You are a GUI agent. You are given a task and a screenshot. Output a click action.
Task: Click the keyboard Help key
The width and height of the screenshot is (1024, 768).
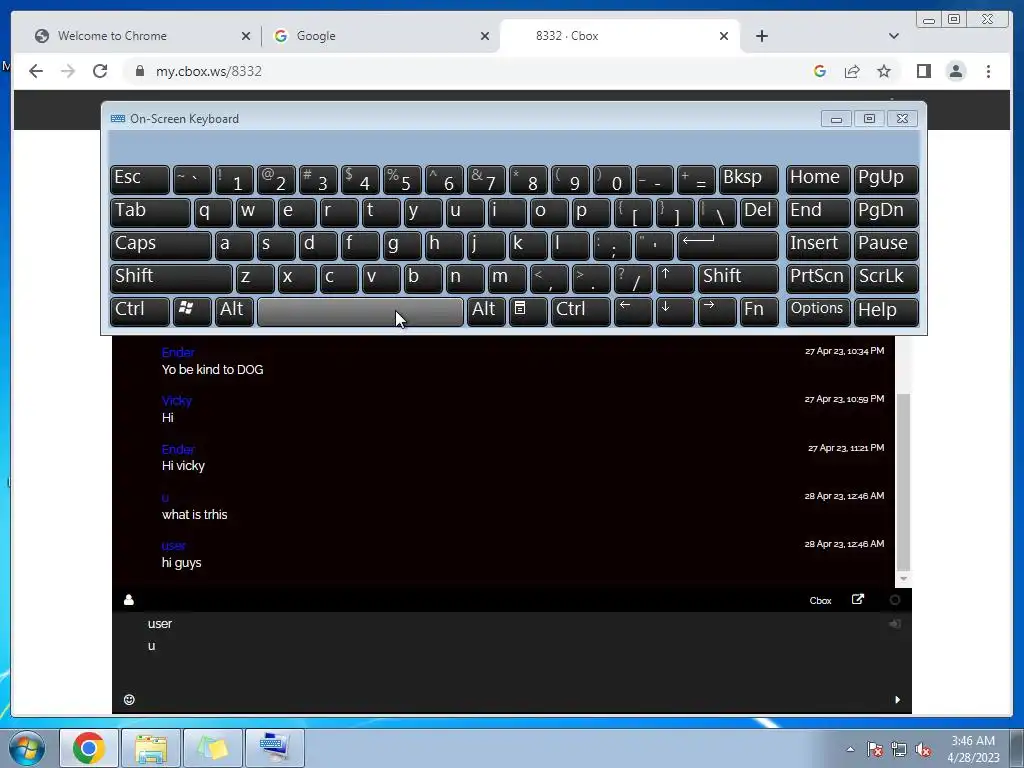(x=886, y=311)
